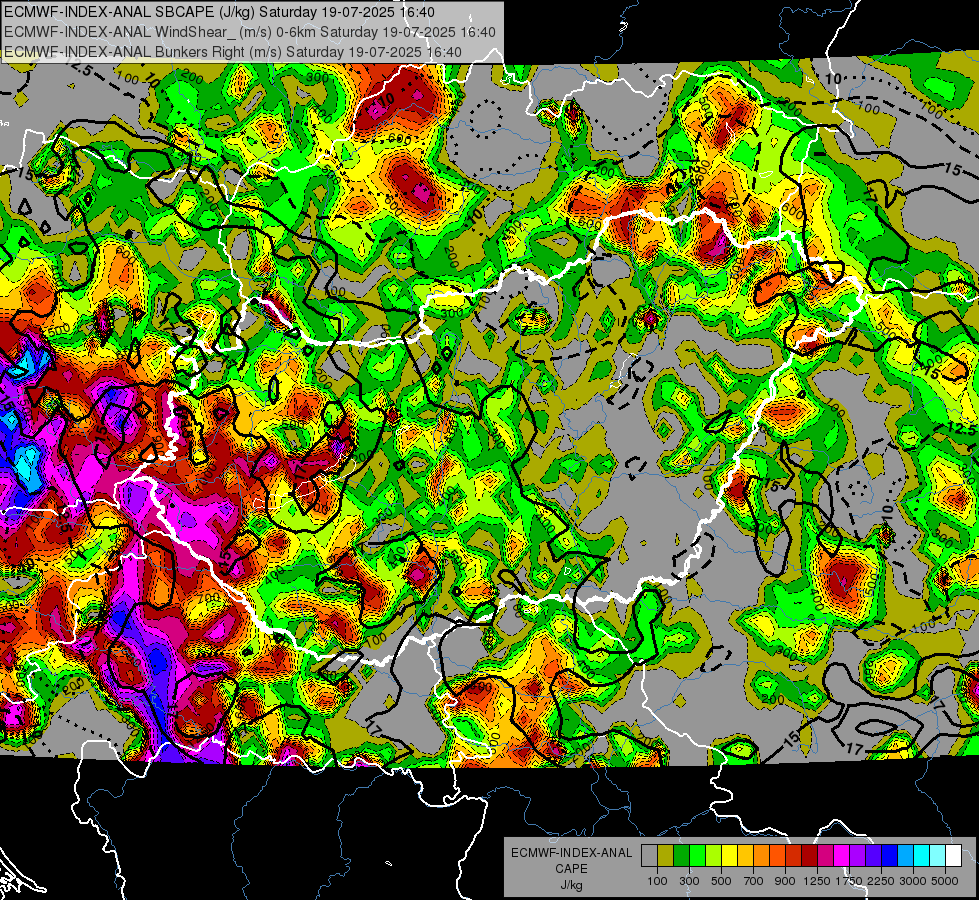979x900 pixels.
Task: Click the legend value 500
Action: pyautogui.click(x=721, y=881)
